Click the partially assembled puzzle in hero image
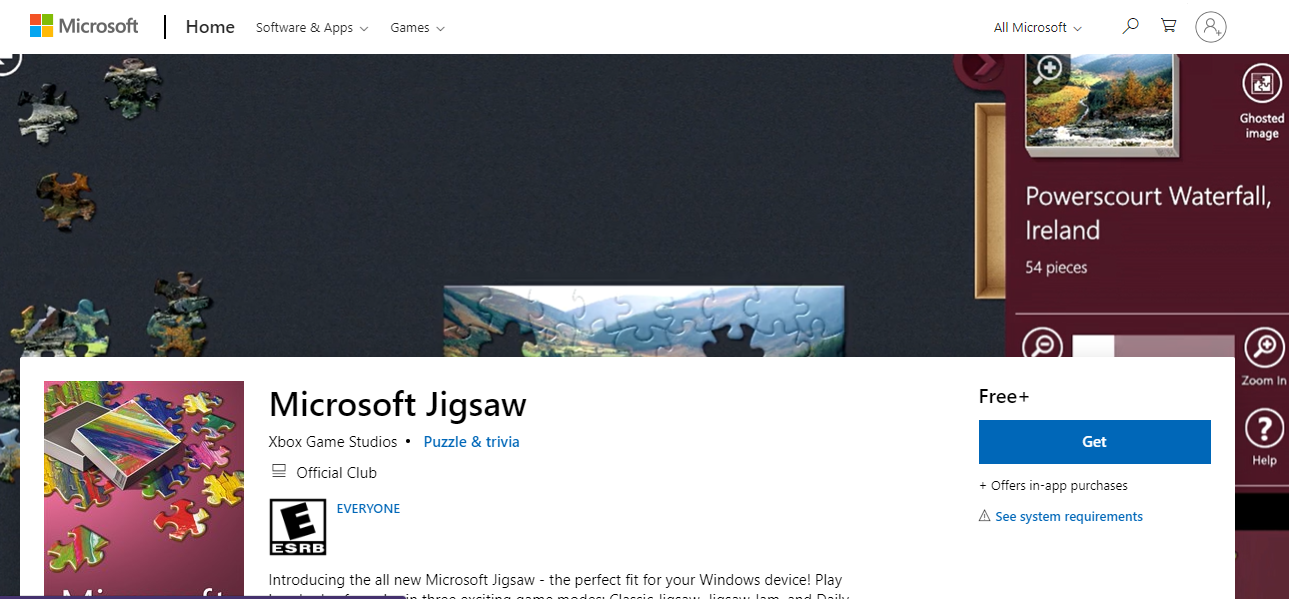 click(x=645, y=321)
